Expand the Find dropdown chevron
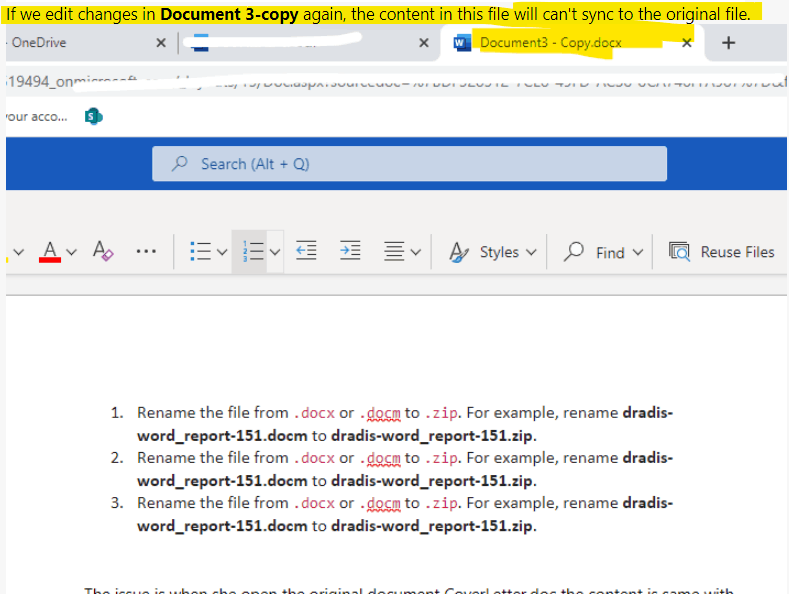This screenshot has height=594, width=789. tap(638, 252)
